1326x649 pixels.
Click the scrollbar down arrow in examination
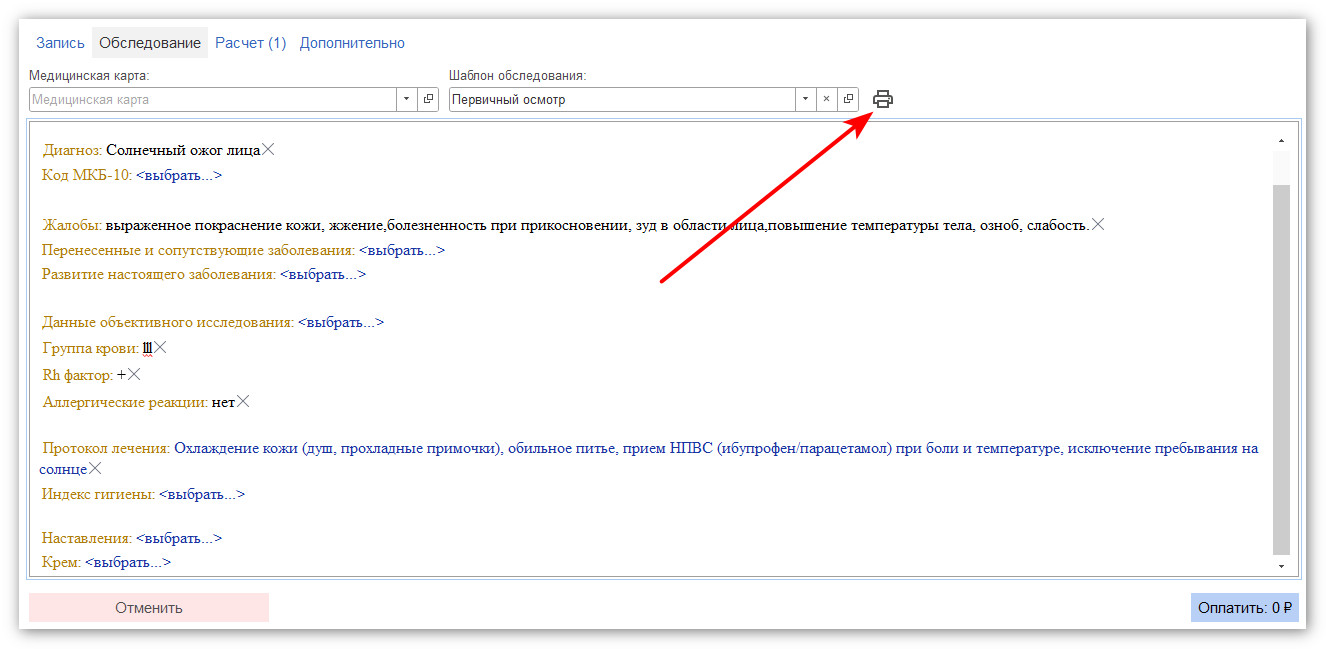click(x=1282, y=566)
